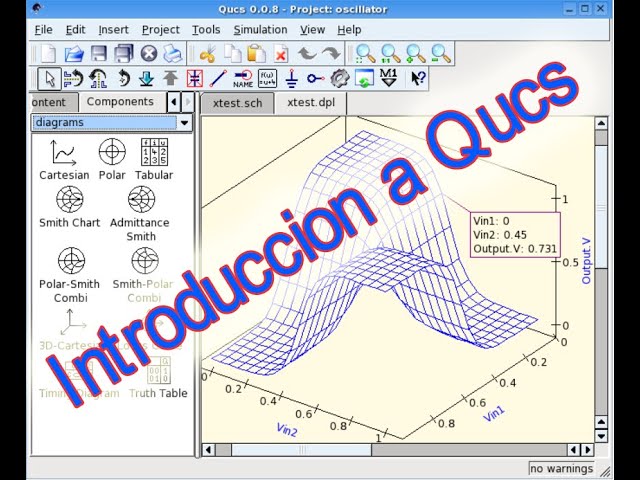
Task: Open the Edit menu
Action: tap(76, 30)
